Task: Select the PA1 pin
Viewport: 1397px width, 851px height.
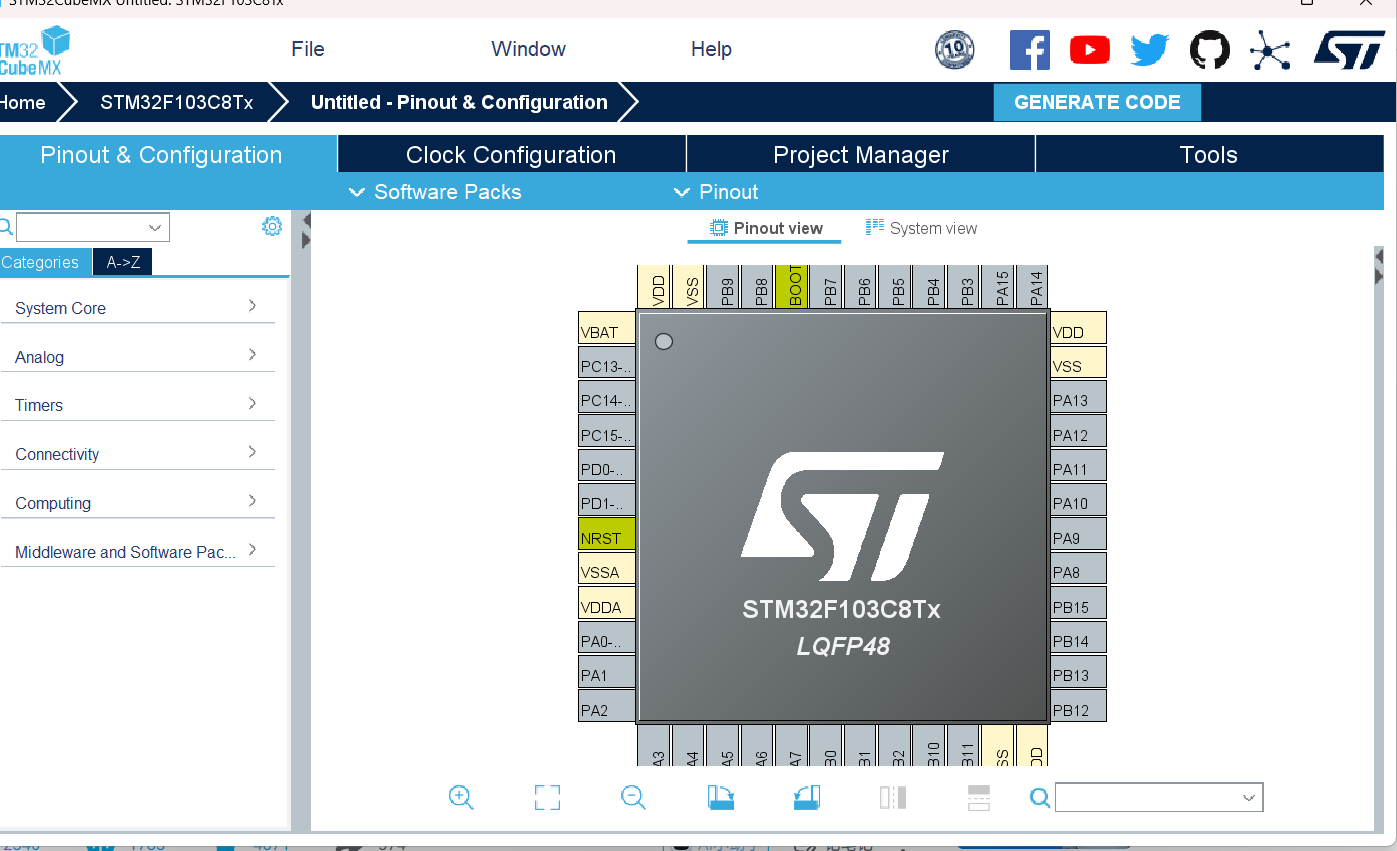Action: tap(607, 671)
